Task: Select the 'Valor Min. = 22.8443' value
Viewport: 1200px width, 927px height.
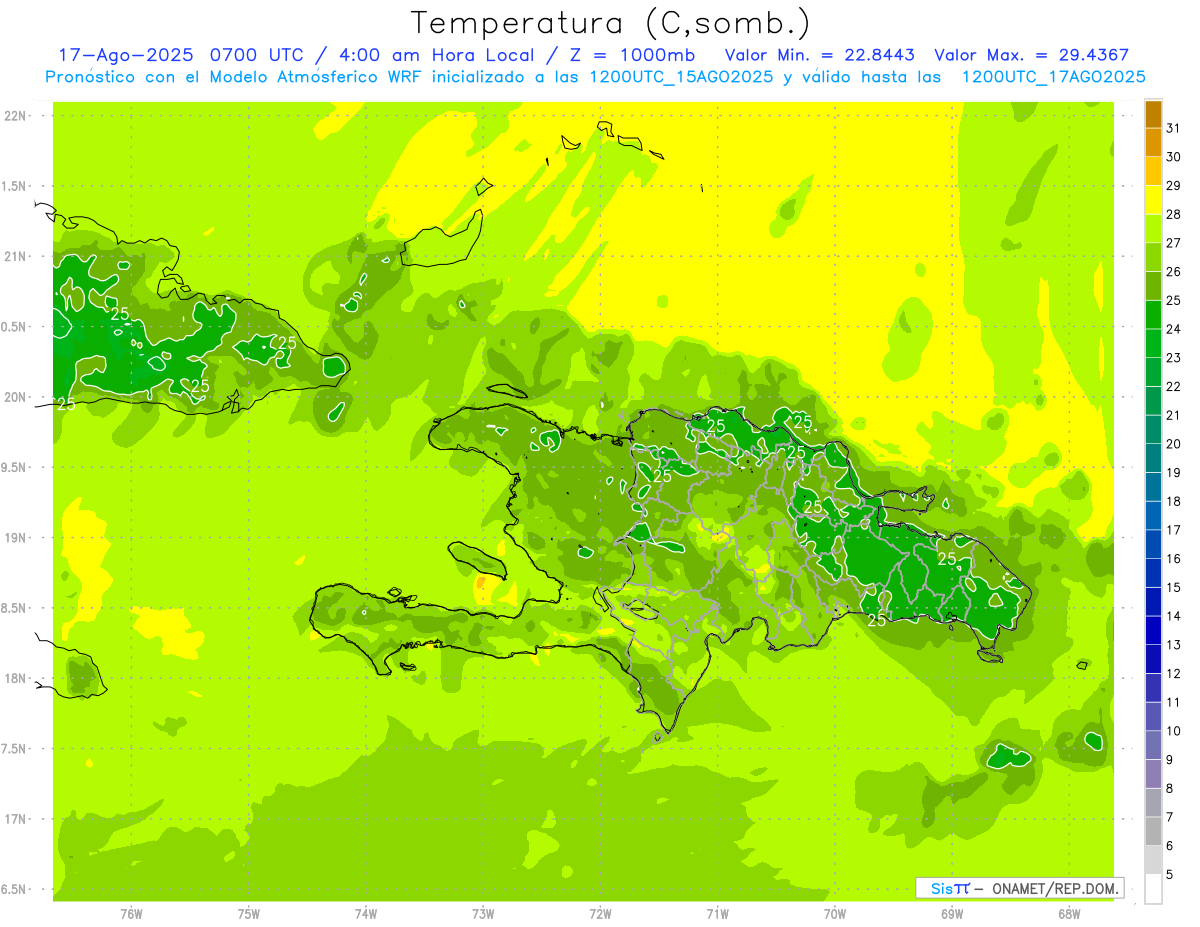Action: point(820,55)
